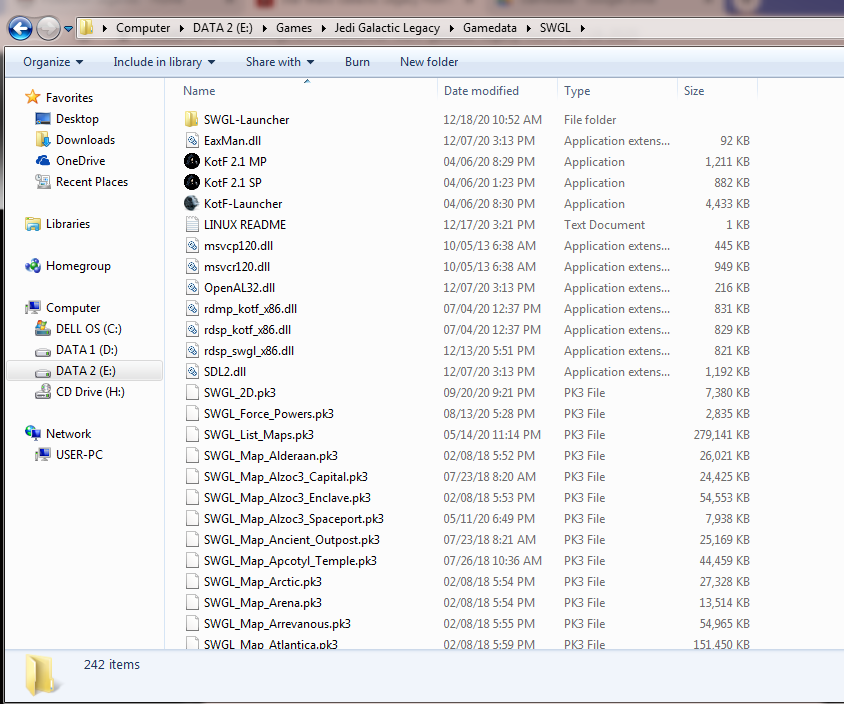Viewport: 844px width, 704px height.
Task: Open the CD Drive (H:) icon
Action: (43, 392)
